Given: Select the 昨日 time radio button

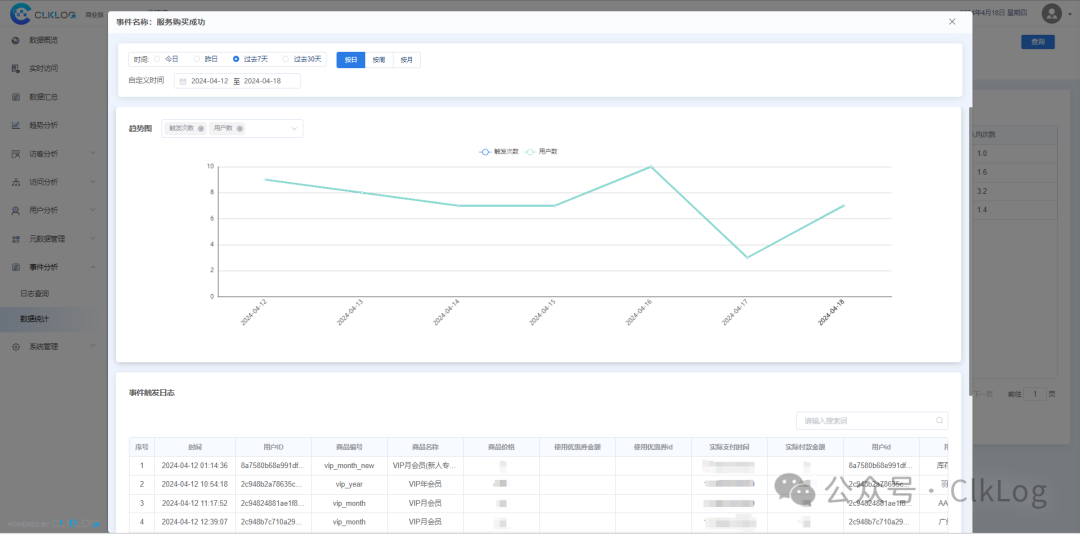Looking at the screenshot, I should [196, 59].
